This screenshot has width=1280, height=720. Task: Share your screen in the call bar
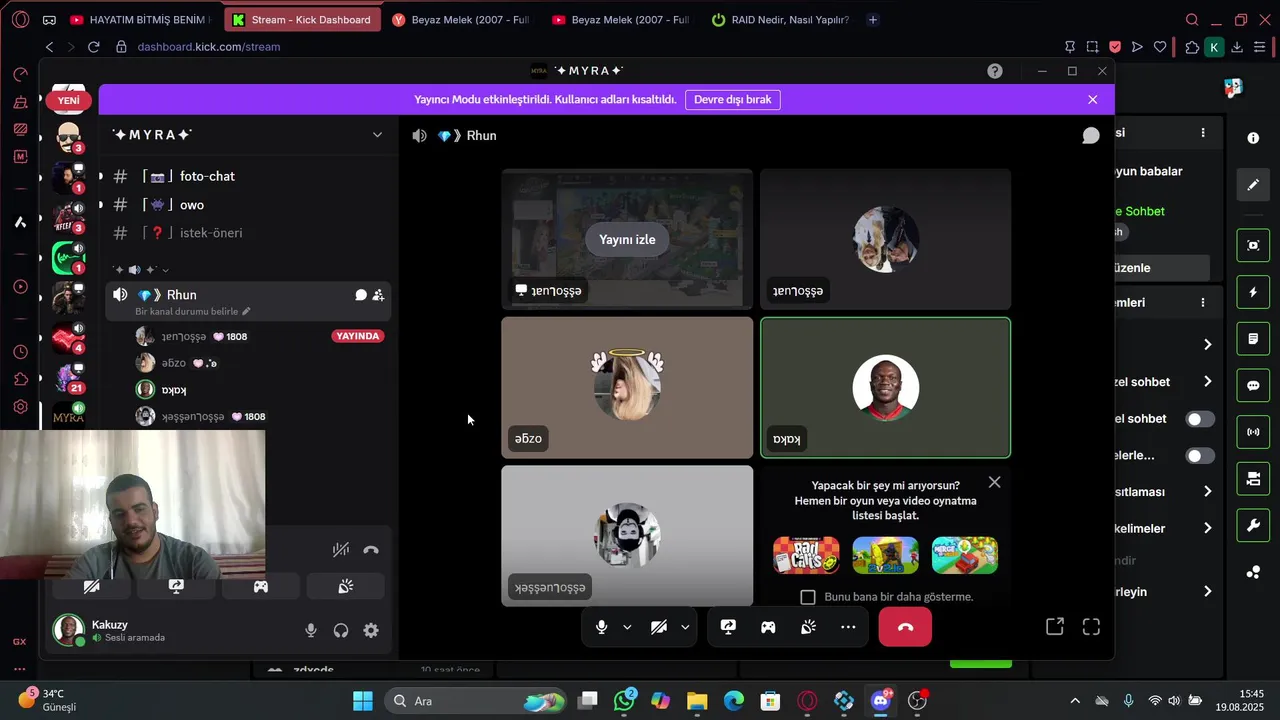point(728,627)
